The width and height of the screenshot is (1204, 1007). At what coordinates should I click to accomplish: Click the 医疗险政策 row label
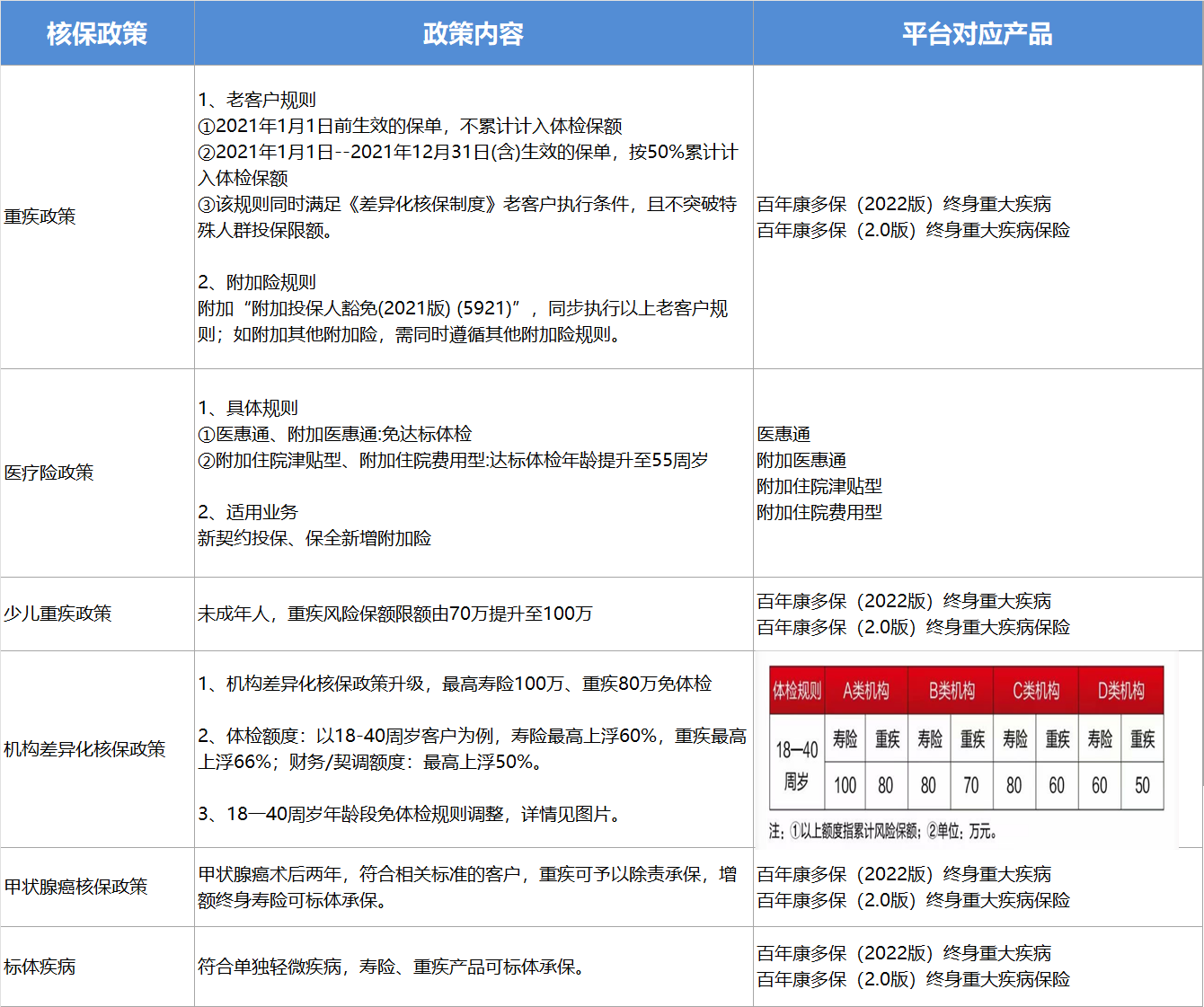pyautogui.click(x=49, y=473)
